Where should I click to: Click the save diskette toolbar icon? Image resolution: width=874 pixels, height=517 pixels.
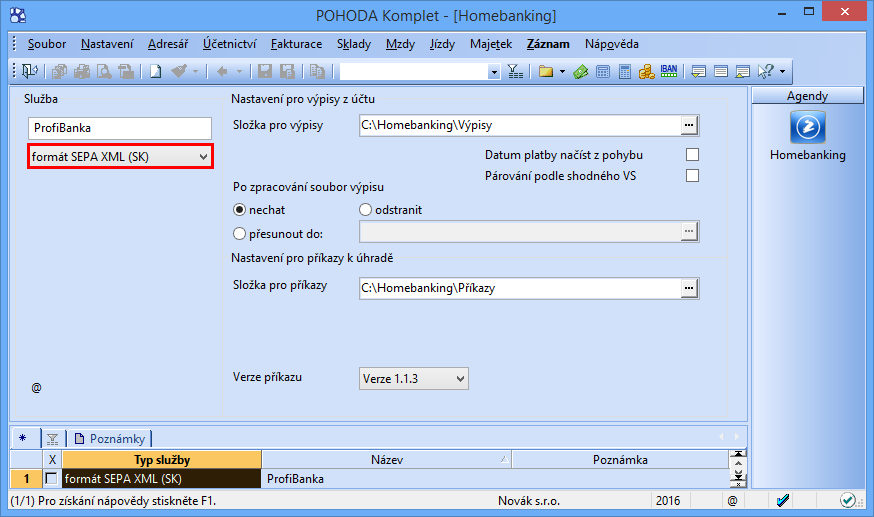(265, 71)
